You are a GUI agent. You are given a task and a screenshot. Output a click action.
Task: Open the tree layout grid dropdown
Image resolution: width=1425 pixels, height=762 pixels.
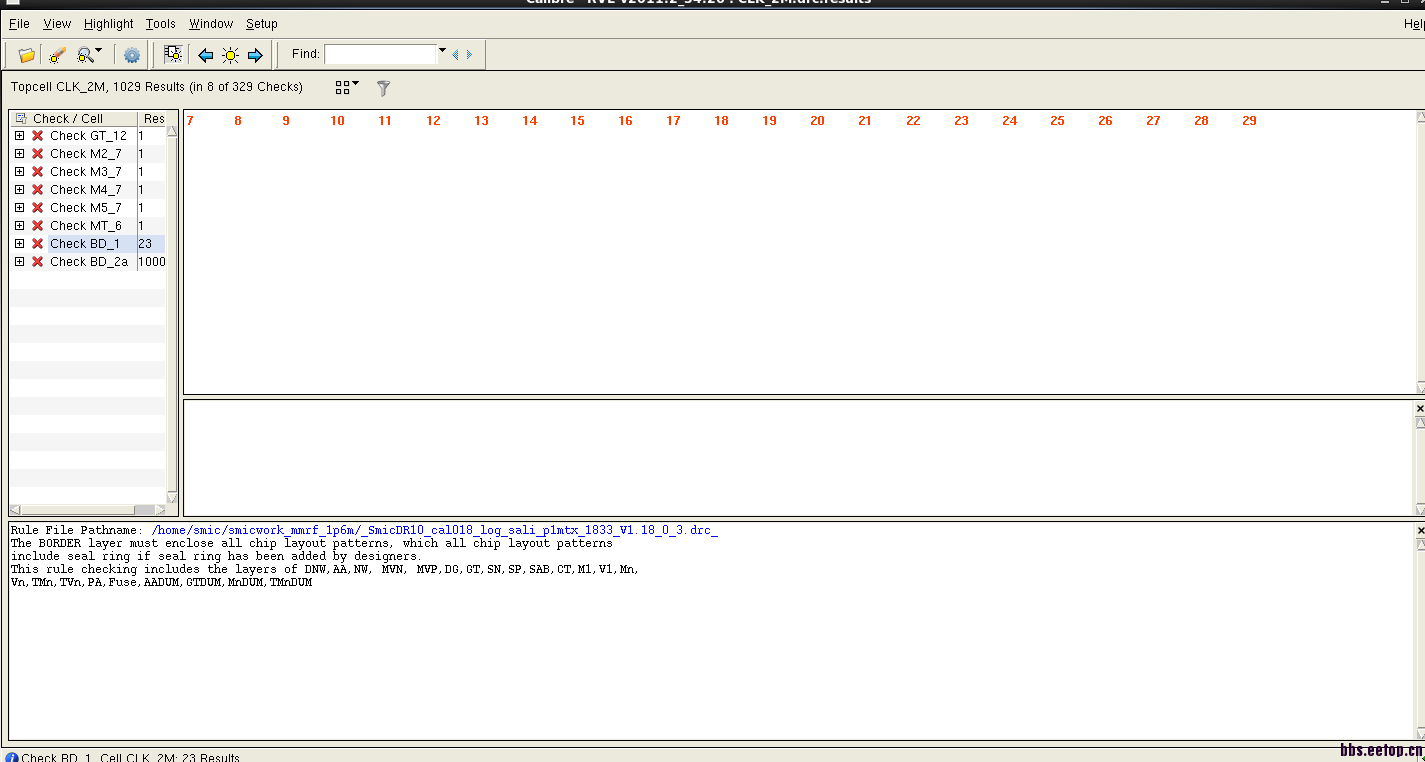click(347, 88)
